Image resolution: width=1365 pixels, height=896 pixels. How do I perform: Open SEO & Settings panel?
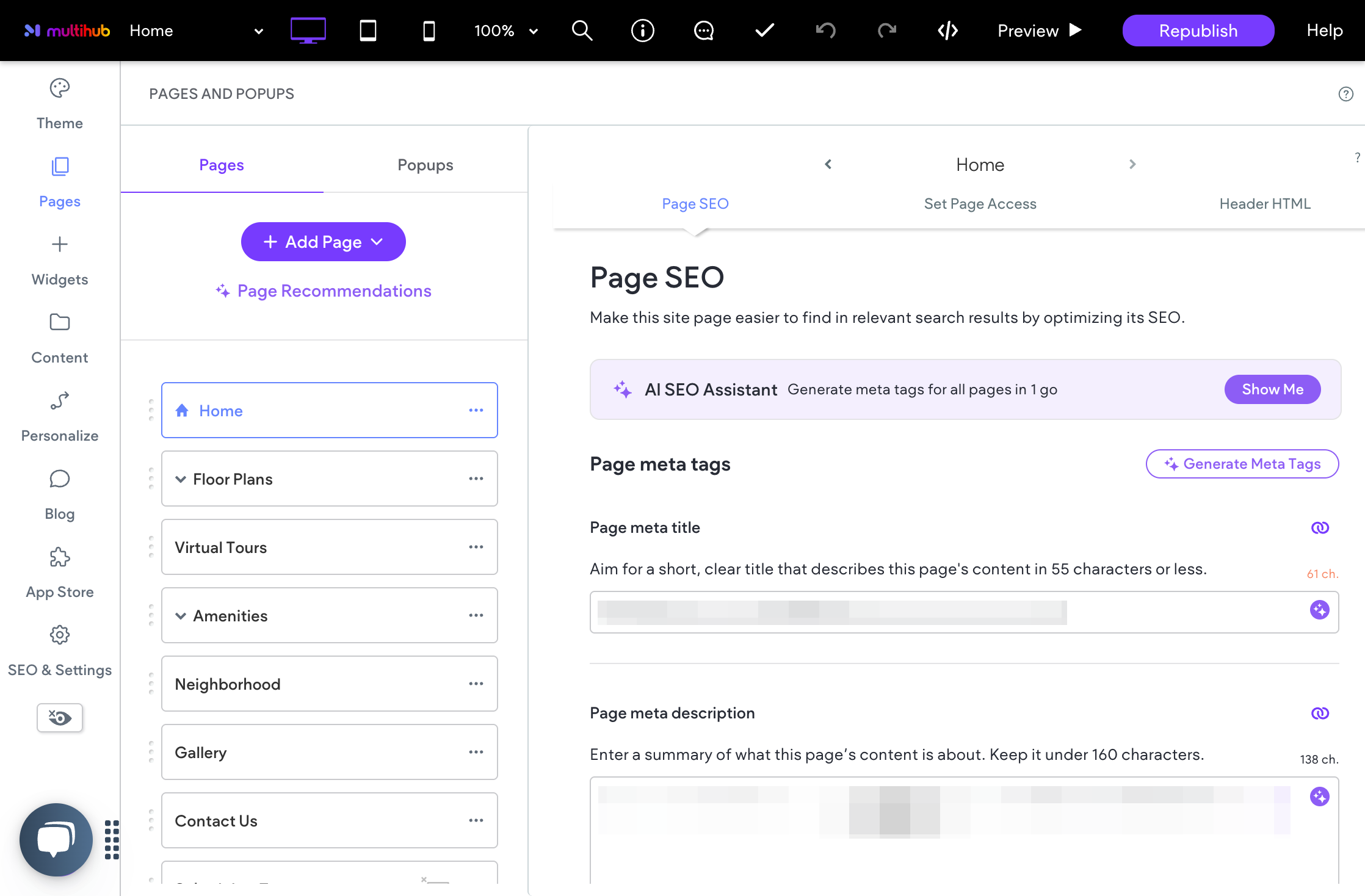[60, 651]
